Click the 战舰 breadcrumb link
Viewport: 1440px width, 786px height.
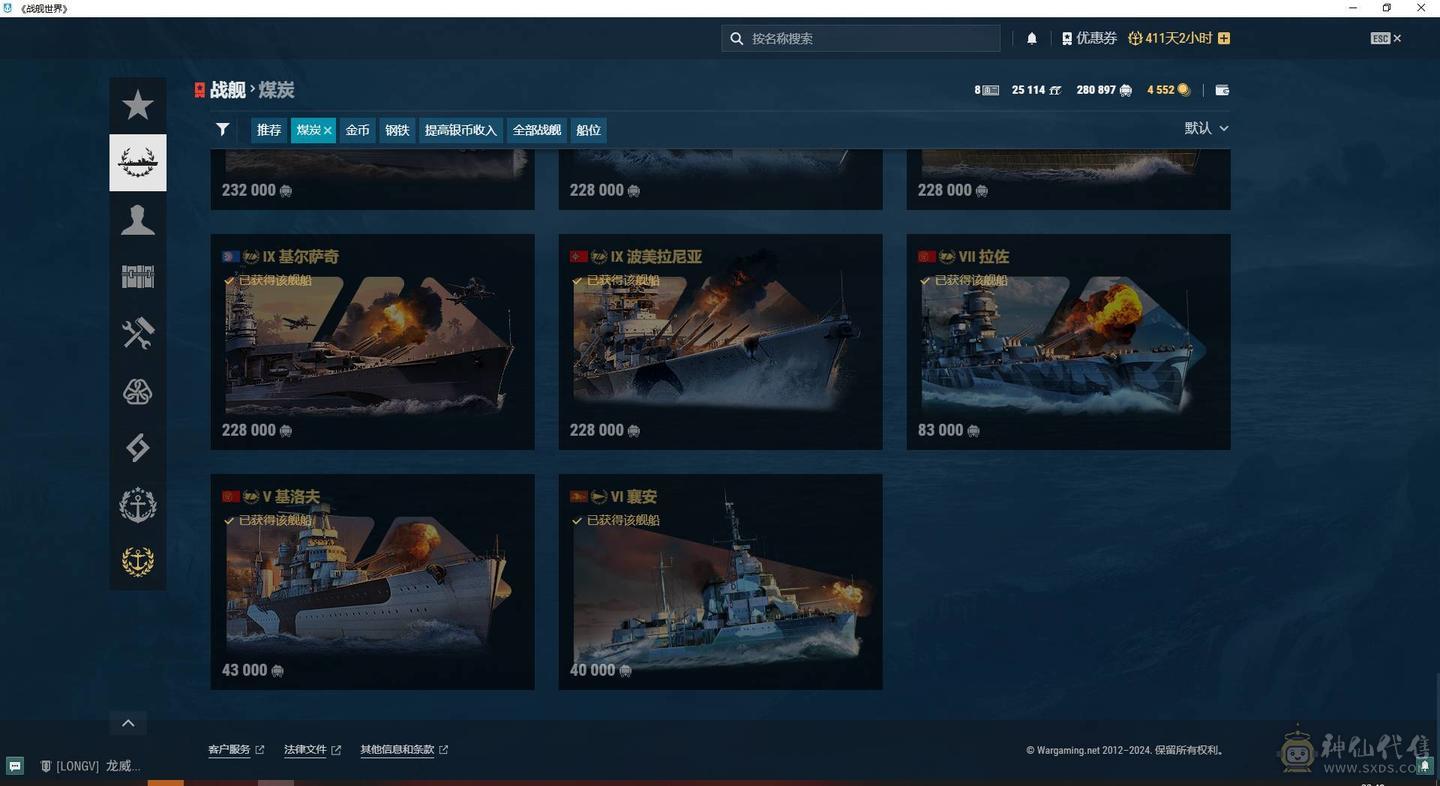227,90
